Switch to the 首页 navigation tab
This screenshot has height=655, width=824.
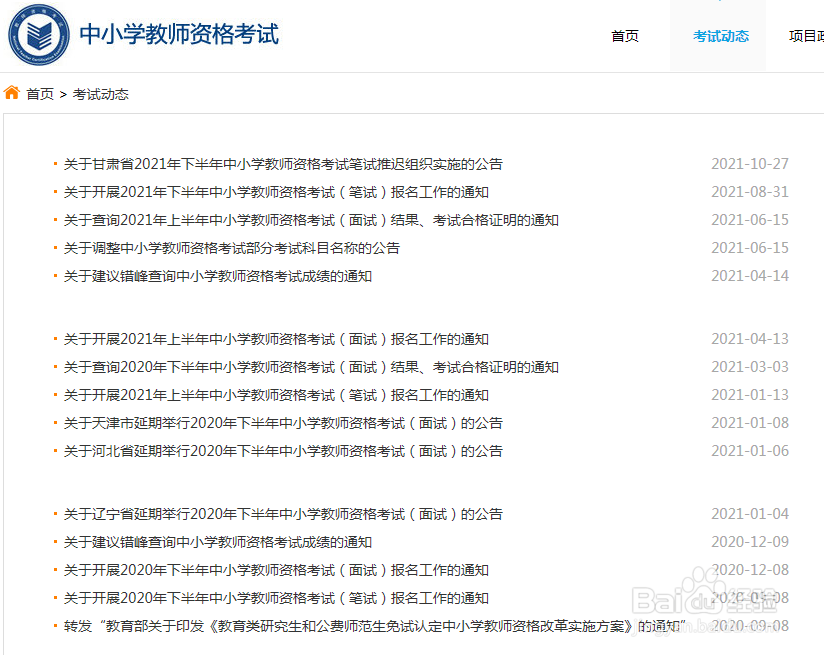click(625, 36)
